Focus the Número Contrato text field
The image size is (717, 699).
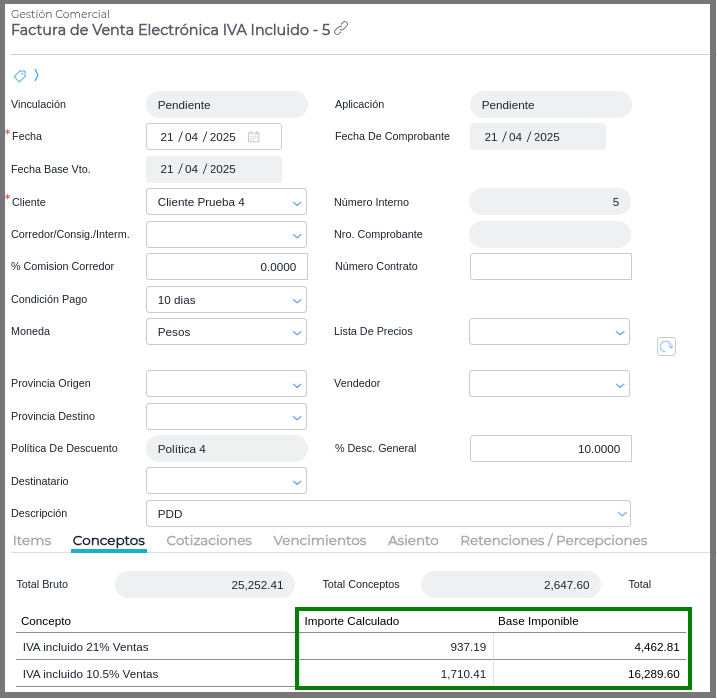550,267
